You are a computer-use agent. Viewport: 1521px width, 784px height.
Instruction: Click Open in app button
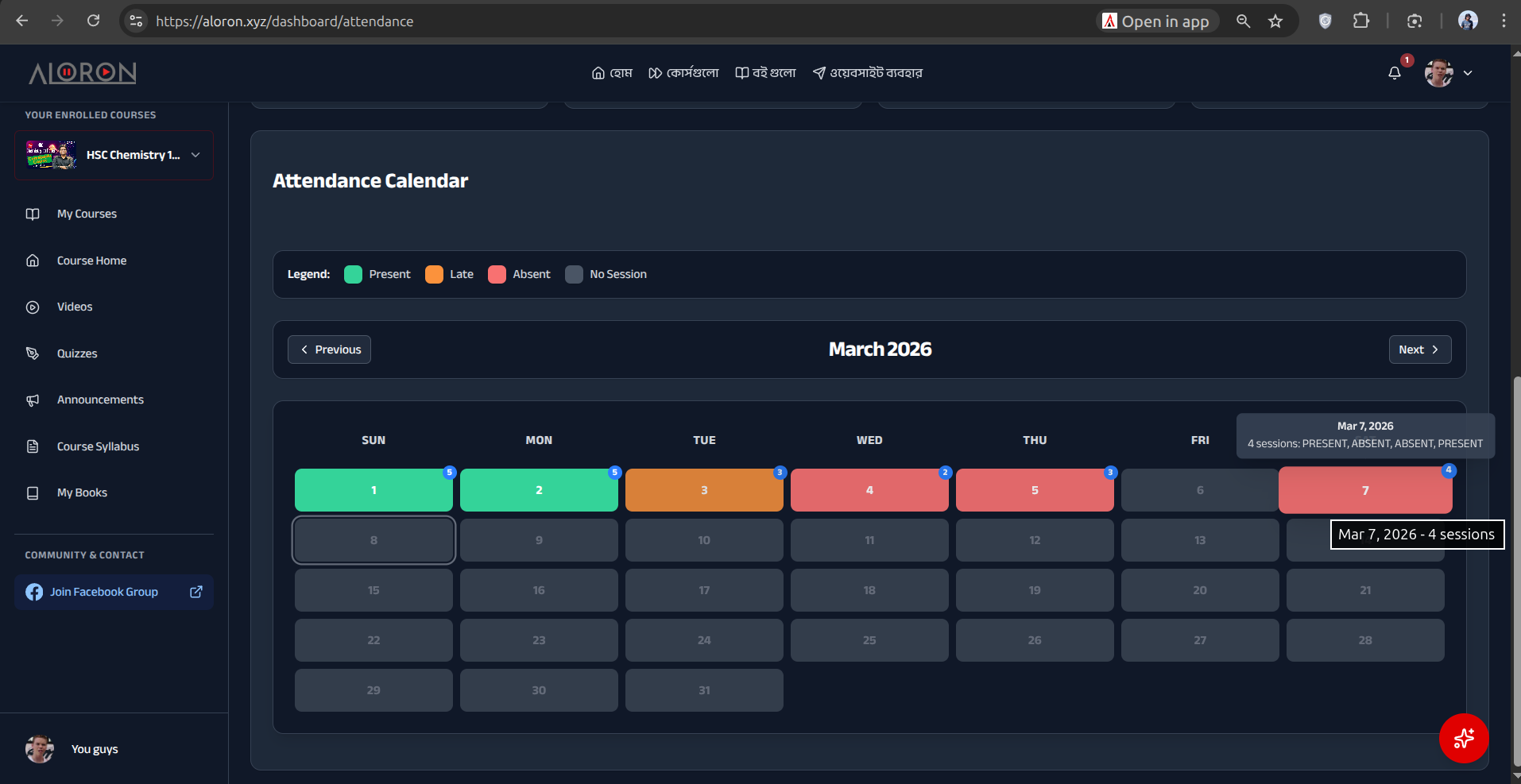coord(1157,21)
